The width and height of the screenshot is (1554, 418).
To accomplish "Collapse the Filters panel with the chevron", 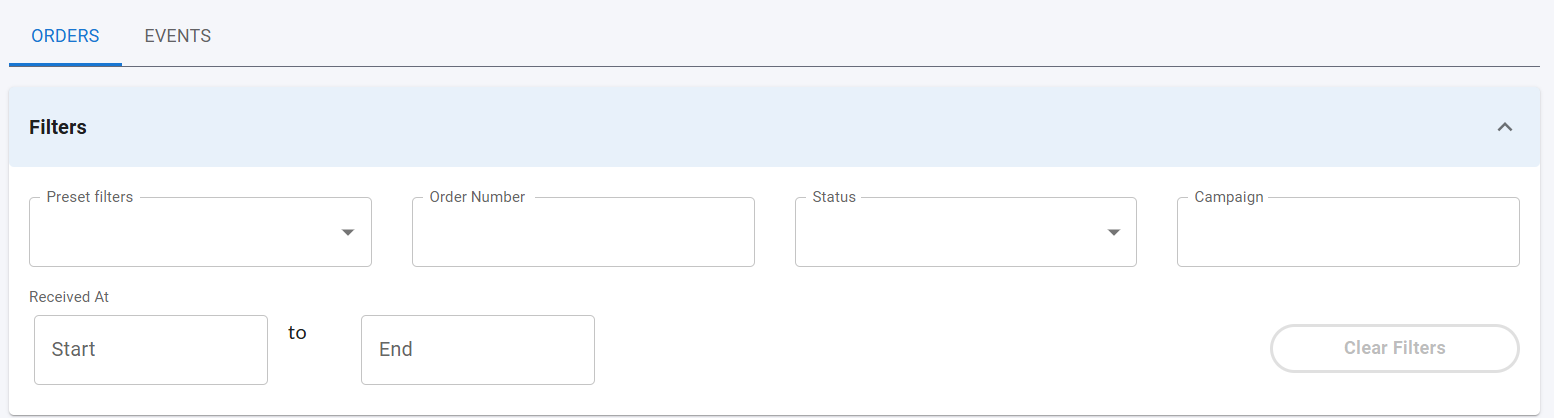I will point(1504,127).
